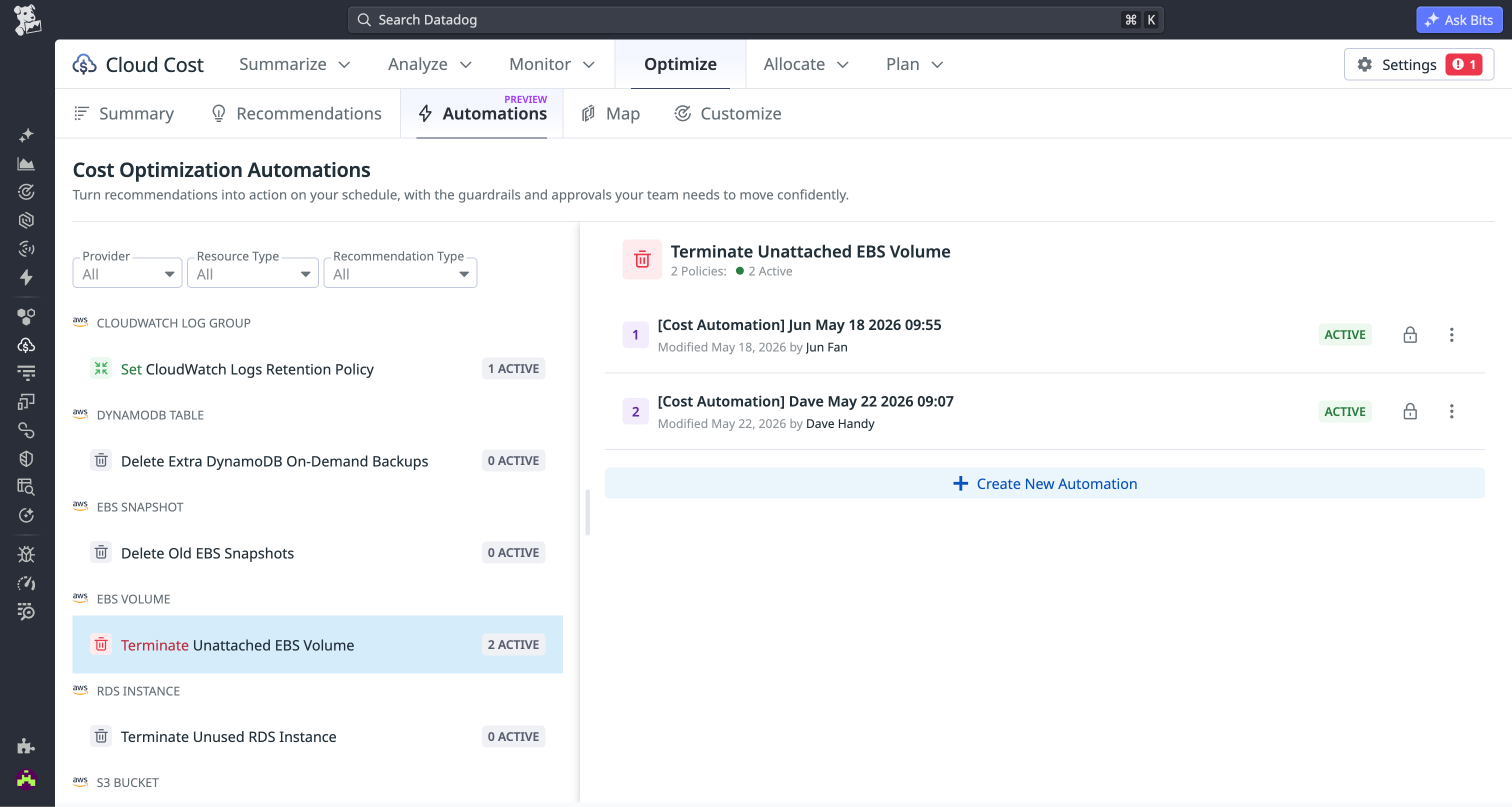Switch to the Recommendations sub-tab
Image resolution: width=1512 pixels, height=807 pixels.
coord(296,113)
